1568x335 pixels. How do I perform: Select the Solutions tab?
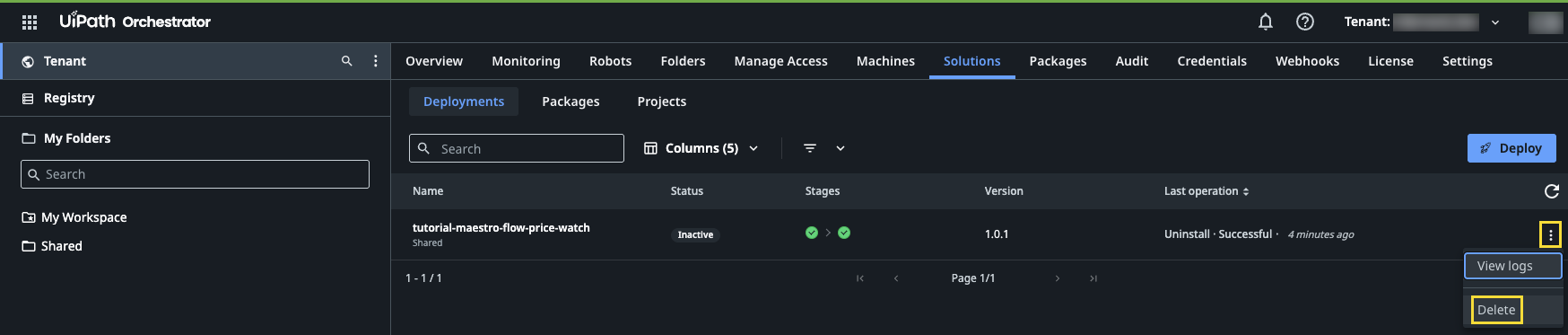[971, 61]
